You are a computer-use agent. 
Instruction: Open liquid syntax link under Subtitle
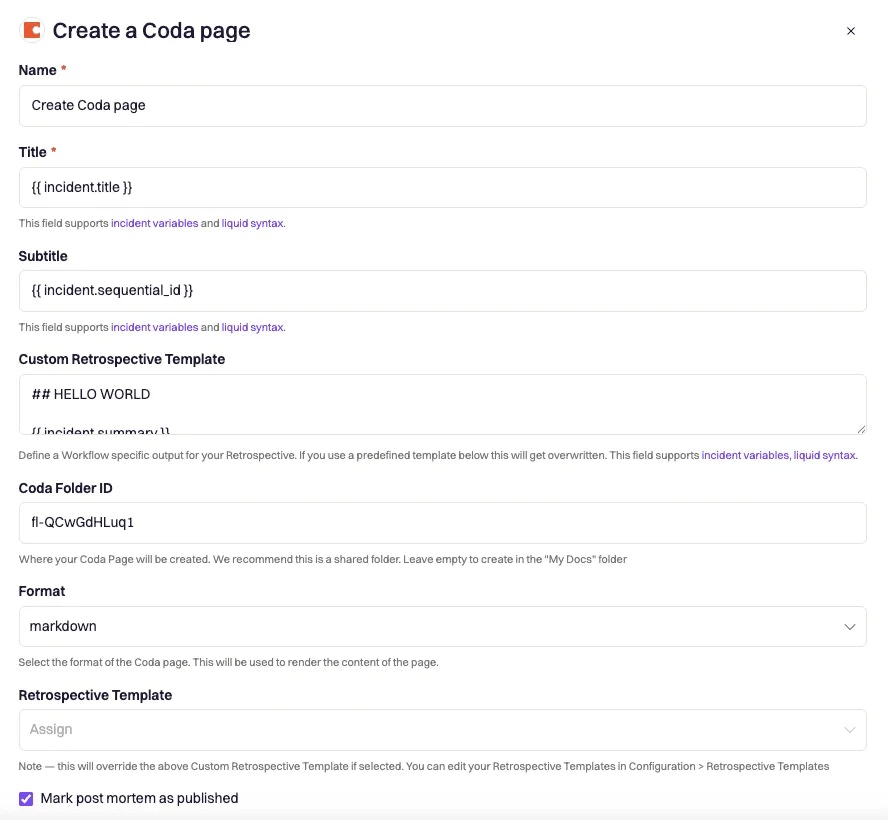[x=253, y=327]
